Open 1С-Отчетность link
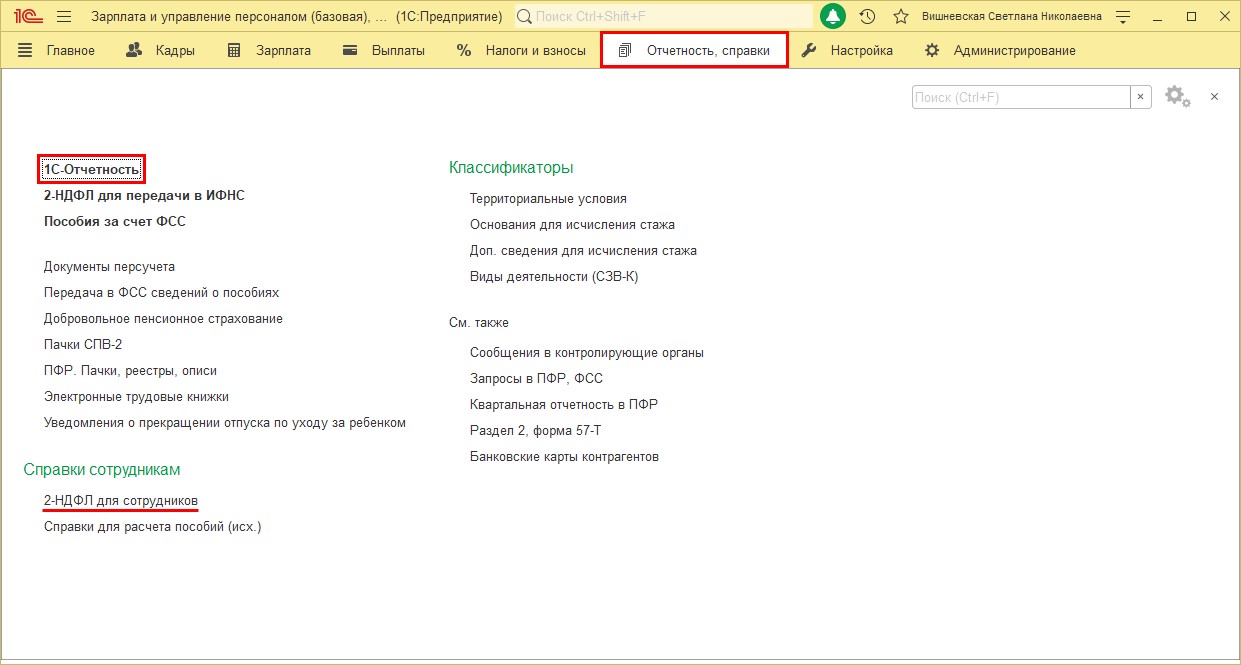 (92, 170)
